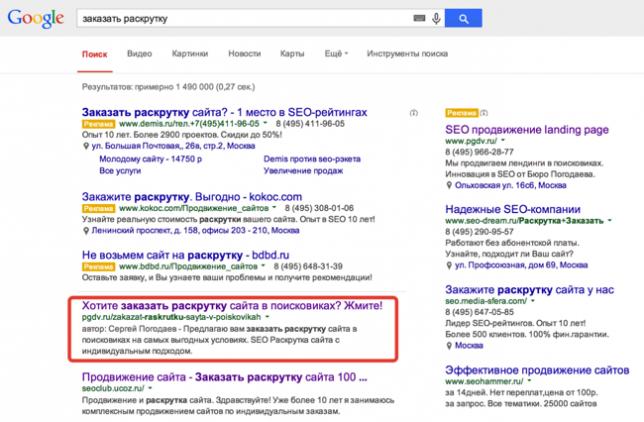Open Молодому сайту - 14750 р sitelink

point(151,159)
